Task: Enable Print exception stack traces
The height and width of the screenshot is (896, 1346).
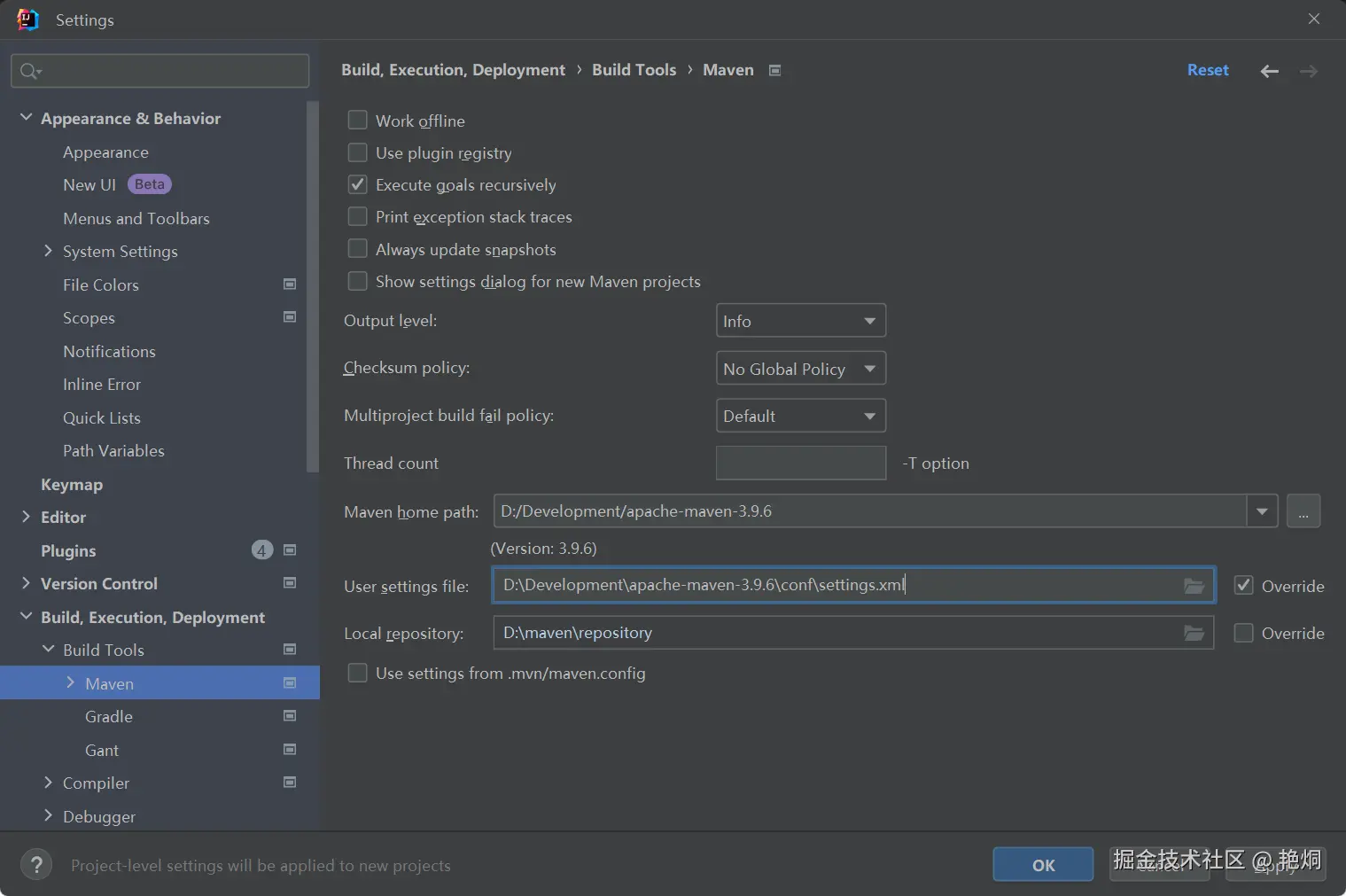Action: point(358,216)
